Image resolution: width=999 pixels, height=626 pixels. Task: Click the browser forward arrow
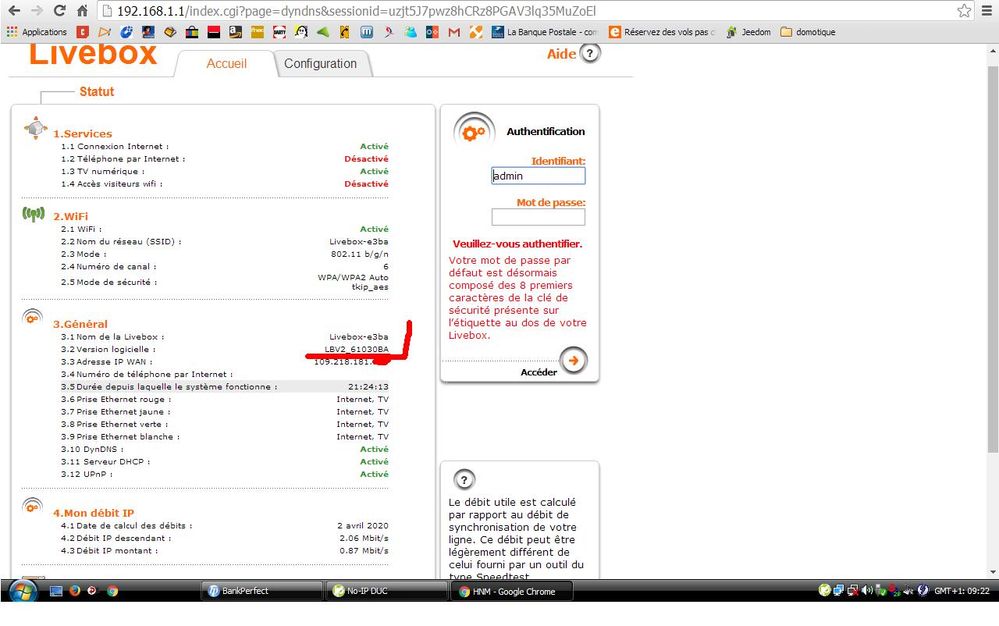pyautogui.click(x=37, y=11)
